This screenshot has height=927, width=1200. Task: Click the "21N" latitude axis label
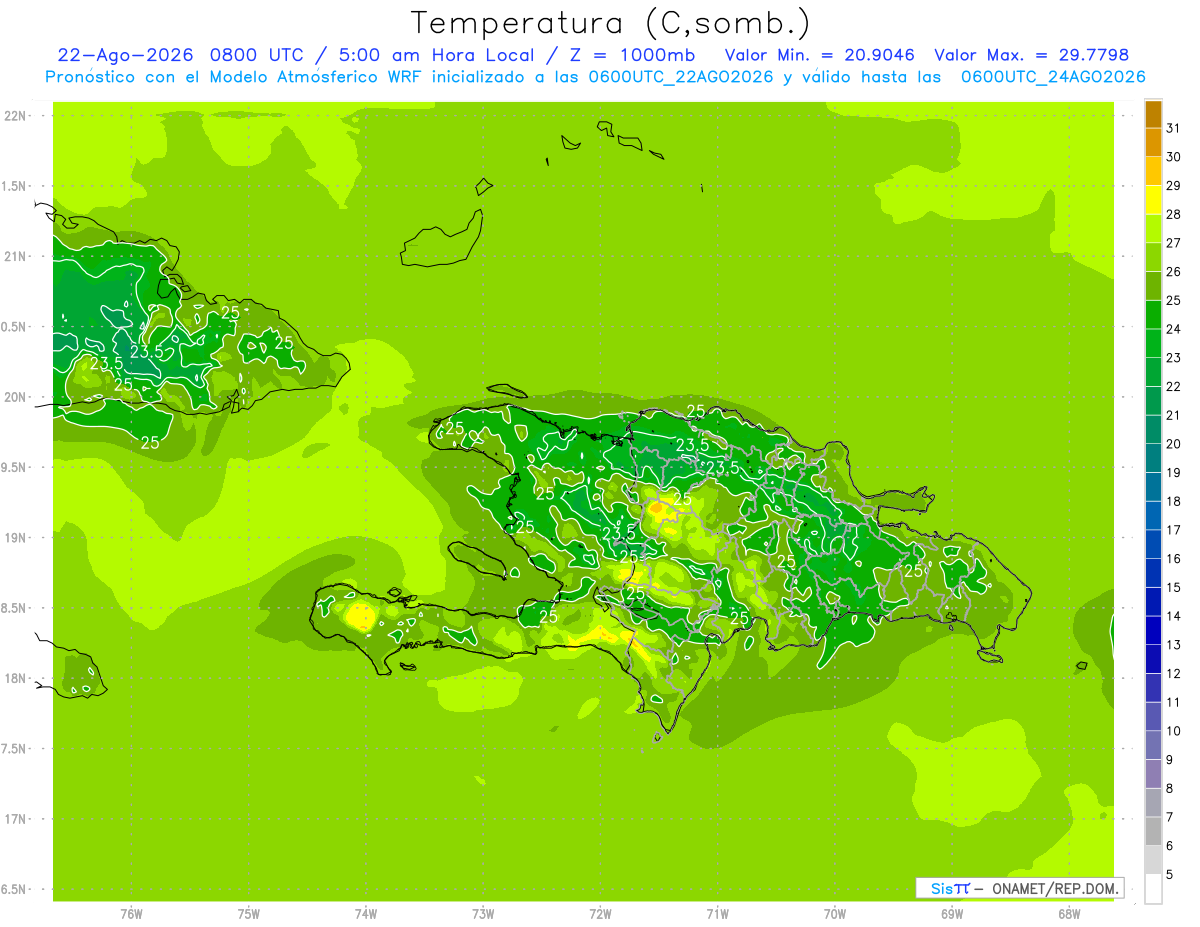[x=17, y=257]
